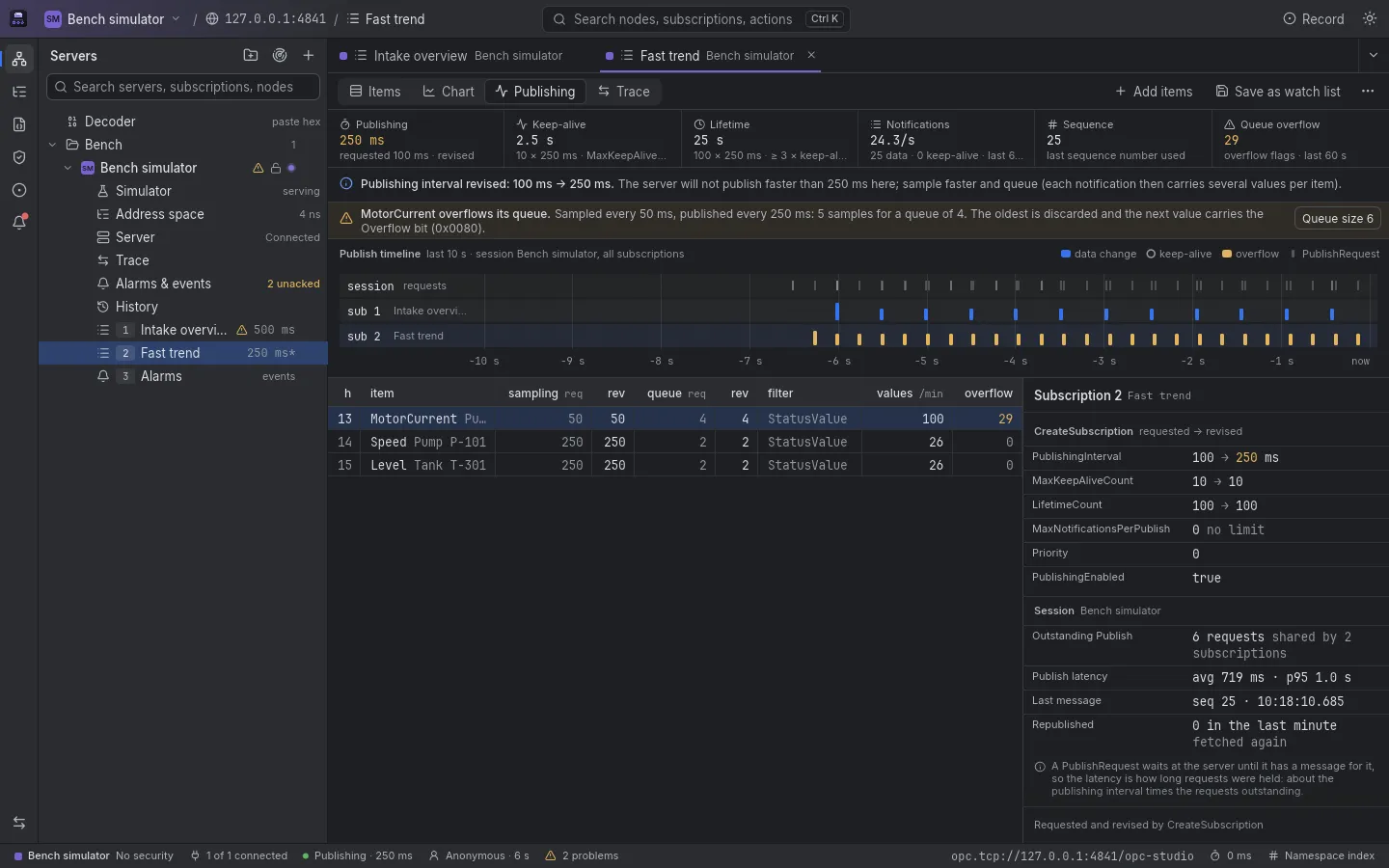
Task: Select Address space in the tree
Action: 183,214
